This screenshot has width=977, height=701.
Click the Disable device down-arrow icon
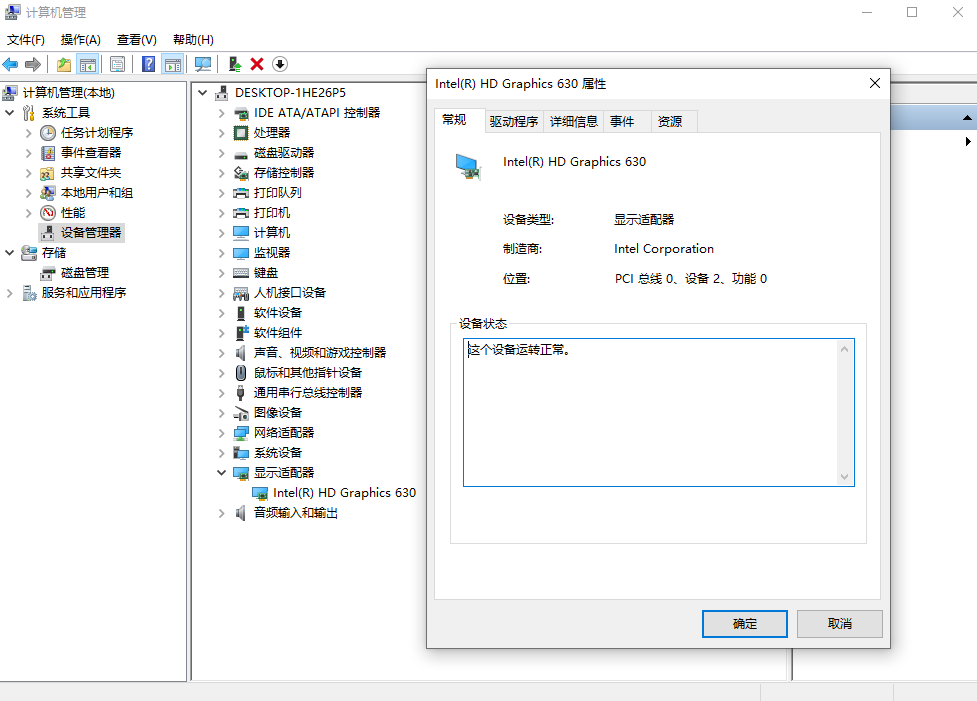[x=280, y=63]
